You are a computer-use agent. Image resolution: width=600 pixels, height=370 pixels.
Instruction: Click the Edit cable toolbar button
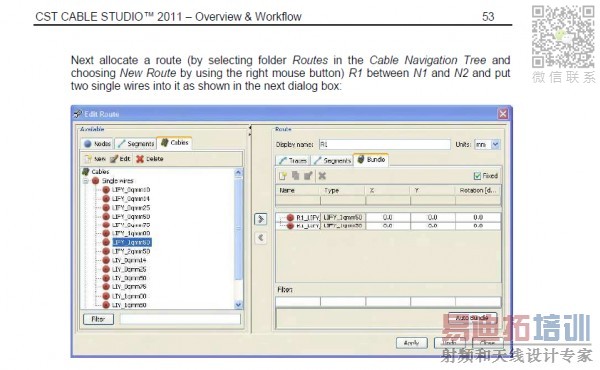pyautogui.click(x=120, y=159)
